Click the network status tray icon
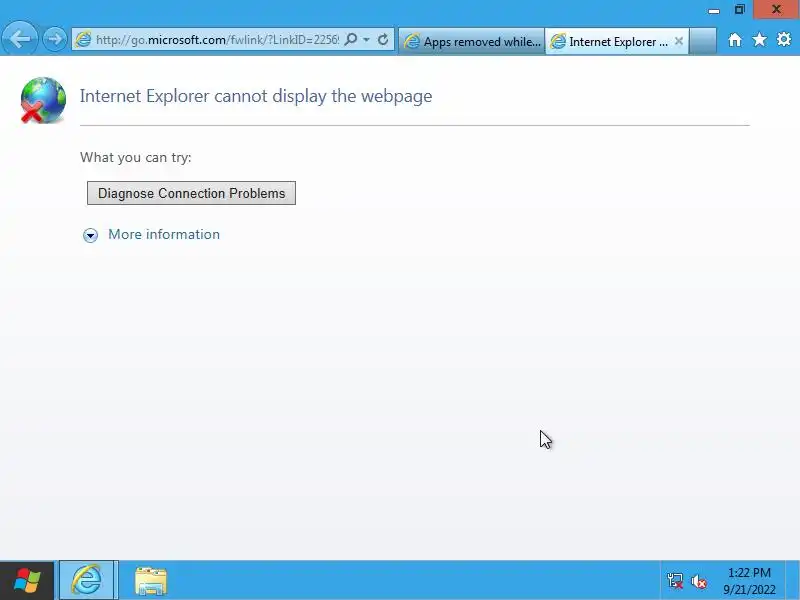The height and width of the screenshot is (600, 800). click(674, 581)
